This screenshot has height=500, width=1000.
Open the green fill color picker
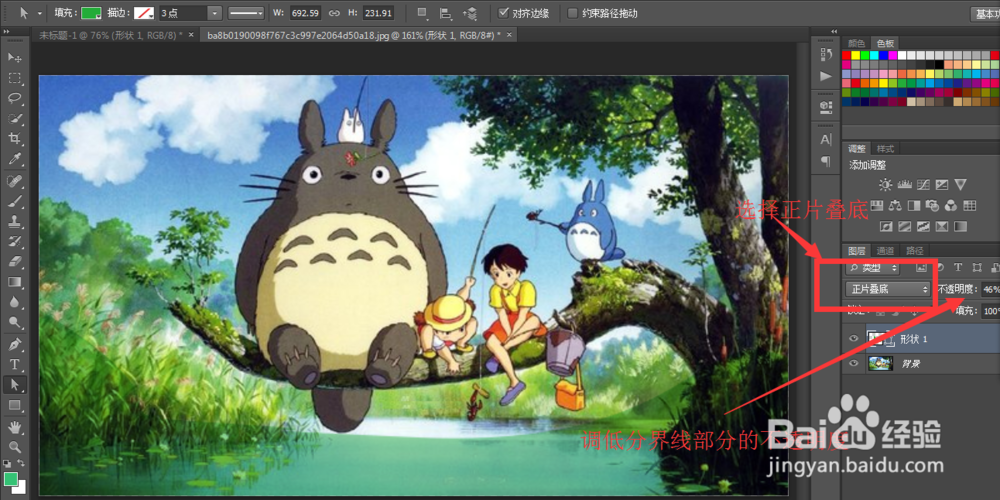click(91, 13)
